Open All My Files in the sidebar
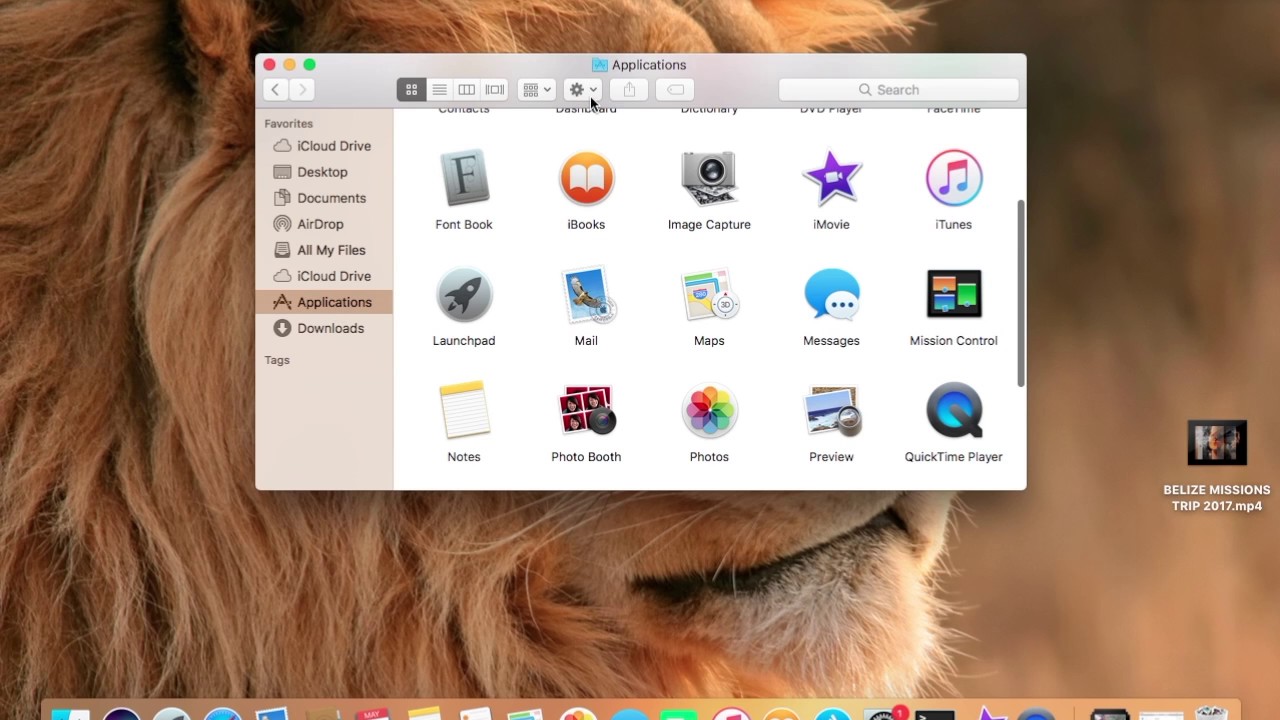 [x=324, y=250]
